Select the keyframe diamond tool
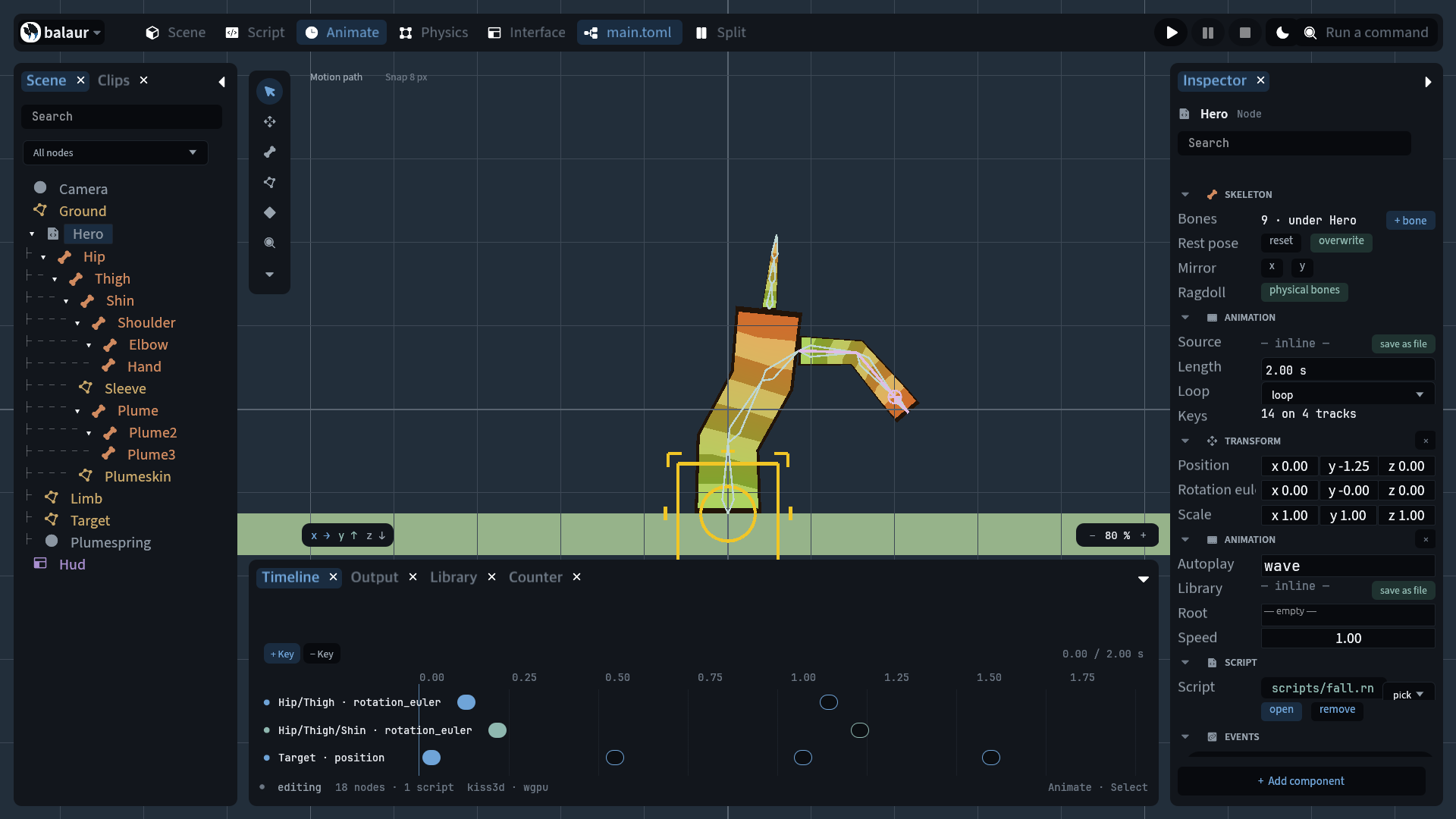Image resolution: width=1456 pixels, height=819 pixels. pyautogui.click(x=269, y=212)
